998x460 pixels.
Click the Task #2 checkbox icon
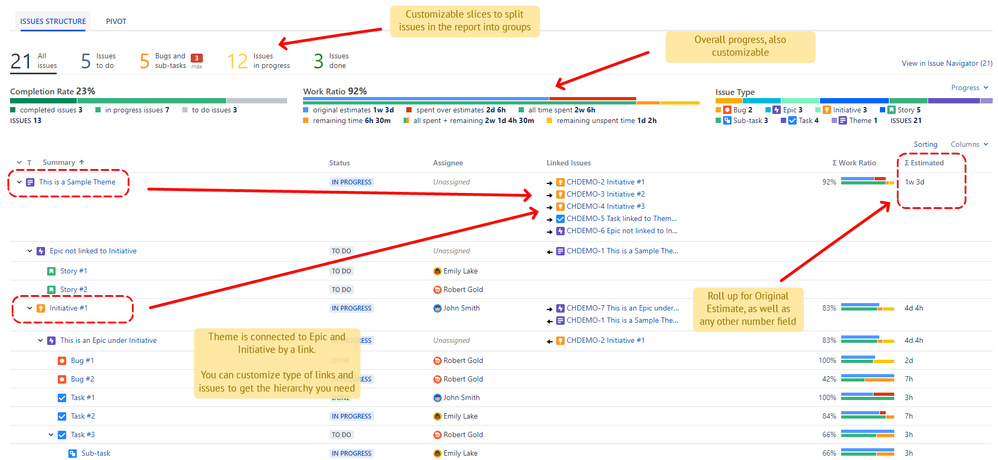click(x=62, y=416)
